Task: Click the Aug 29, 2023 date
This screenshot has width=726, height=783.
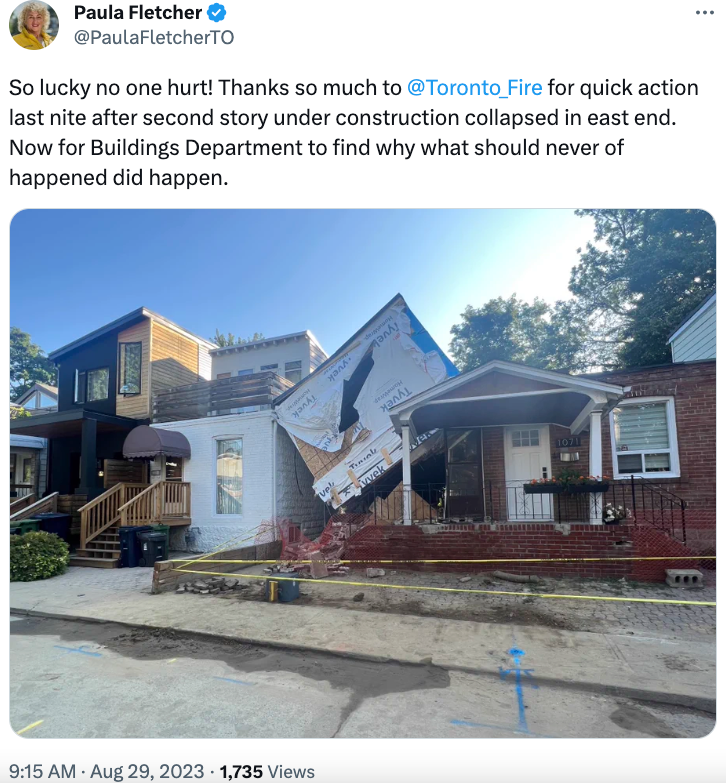Action: tap(147, 771)
